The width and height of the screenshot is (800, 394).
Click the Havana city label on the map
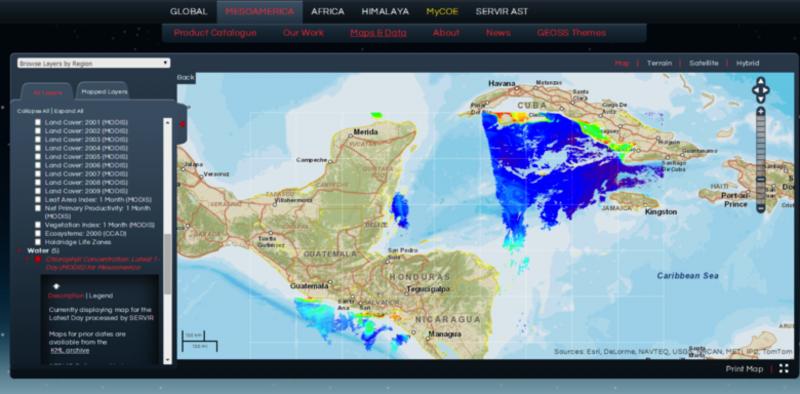[x=502, y=83]
